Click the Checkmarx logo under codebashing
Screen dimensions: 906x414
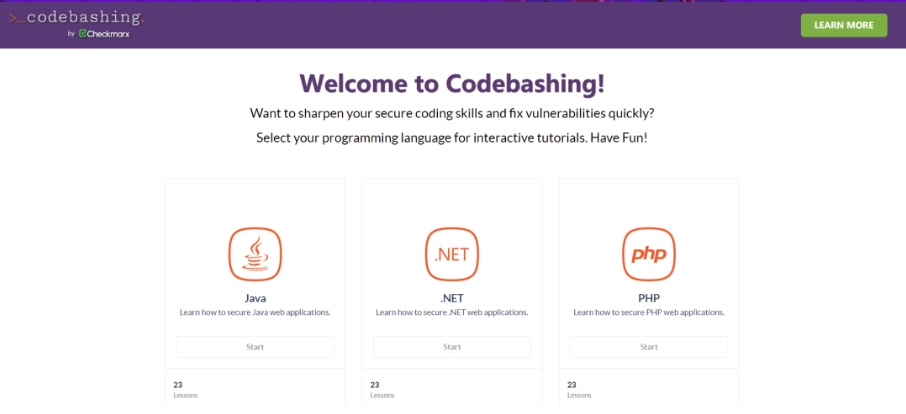point(104,34)
